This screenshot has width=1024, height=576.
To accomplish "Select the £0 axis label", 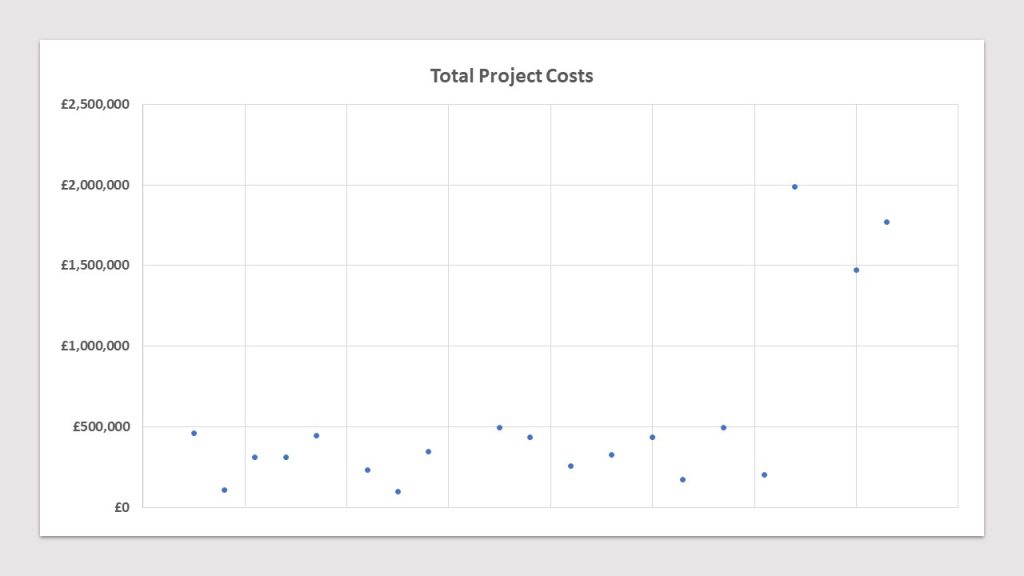I will click(122, 507).
